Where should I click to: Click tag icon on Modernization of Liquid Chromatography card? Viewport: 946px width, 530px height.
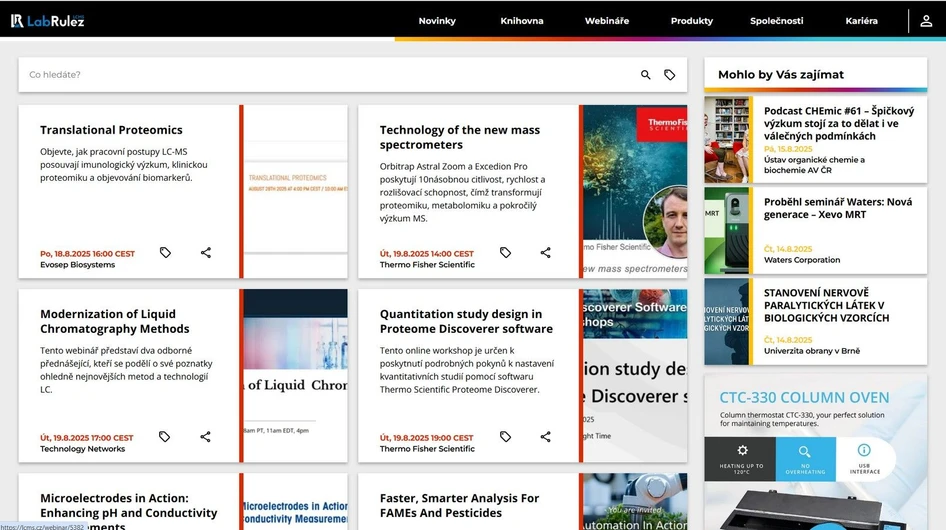[x=165, y=437]
